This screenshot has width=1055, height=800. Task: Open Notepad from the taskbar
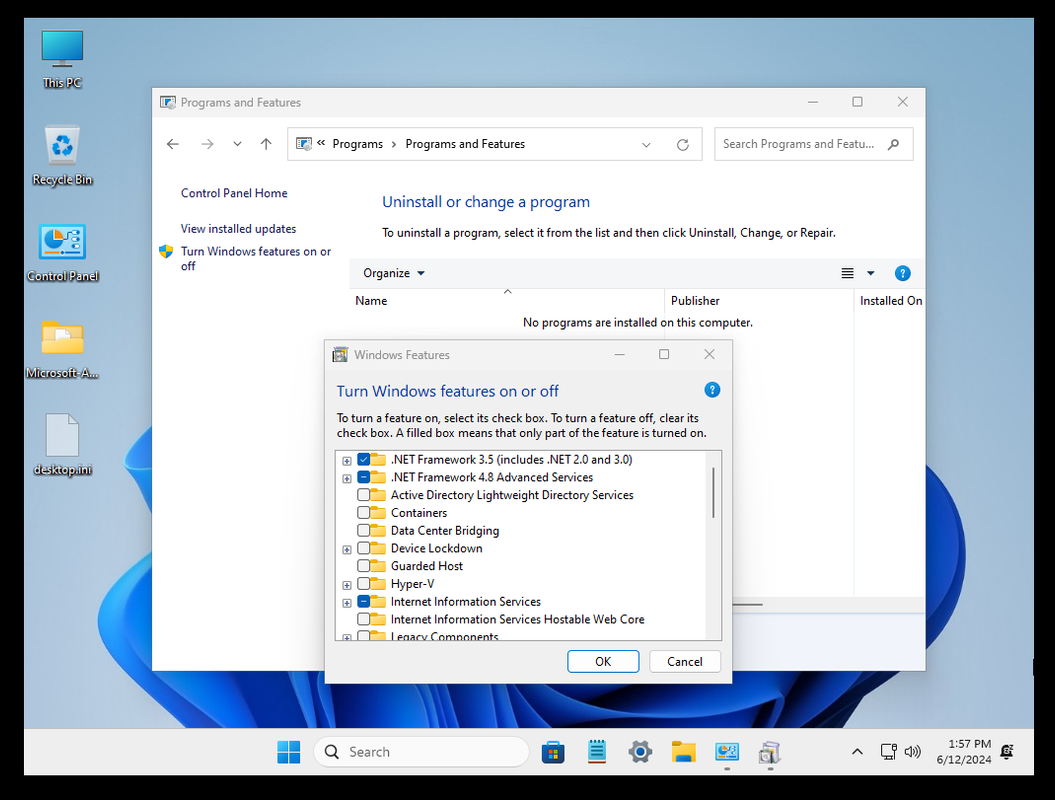(596, 752)
